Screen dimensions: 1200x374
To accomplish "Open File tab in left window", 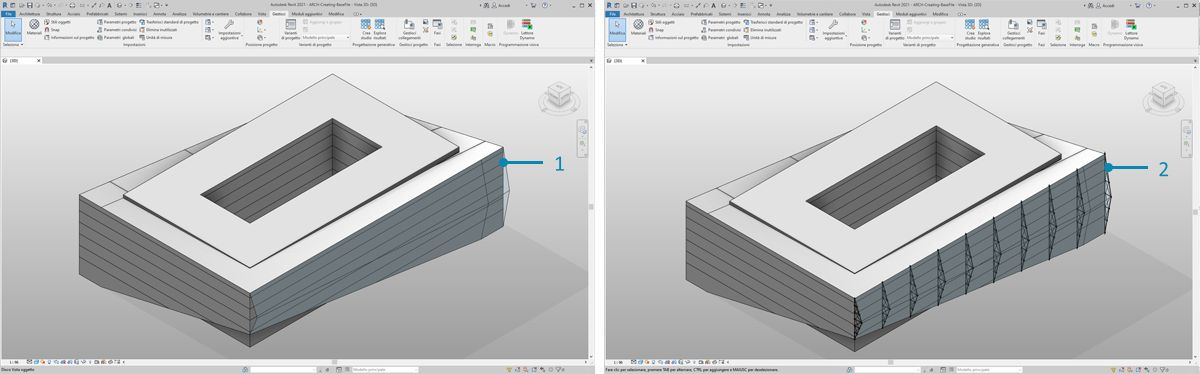I will (x=9, y=14).
